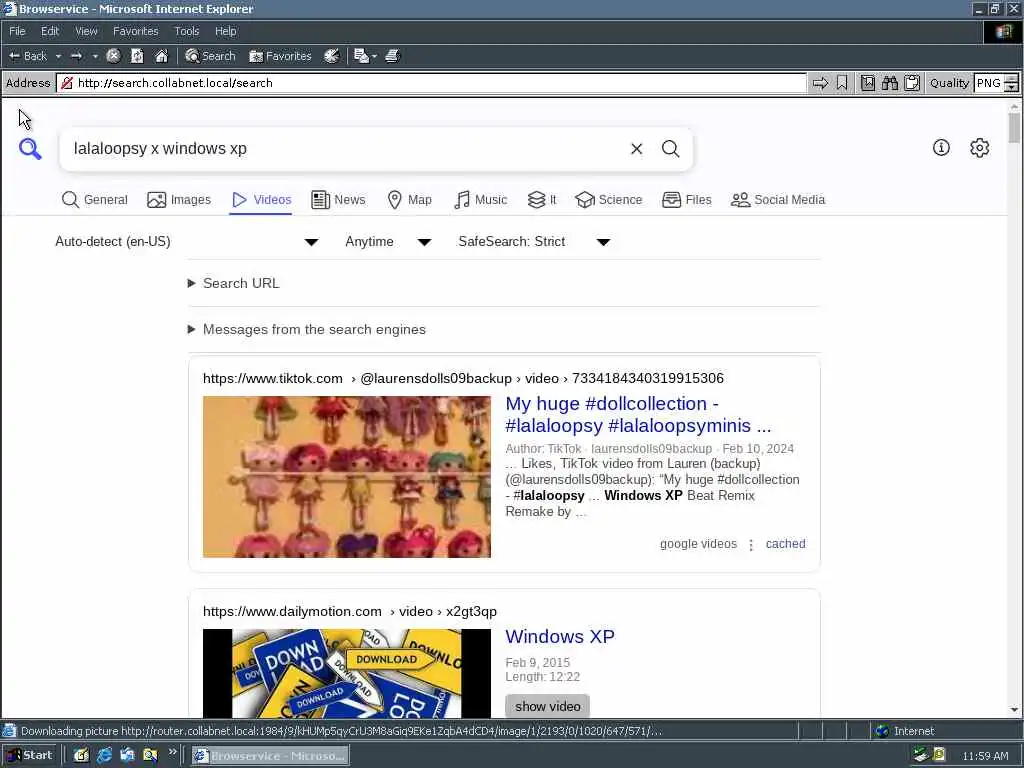Open the info (i) circle icon

pos(941,148)
